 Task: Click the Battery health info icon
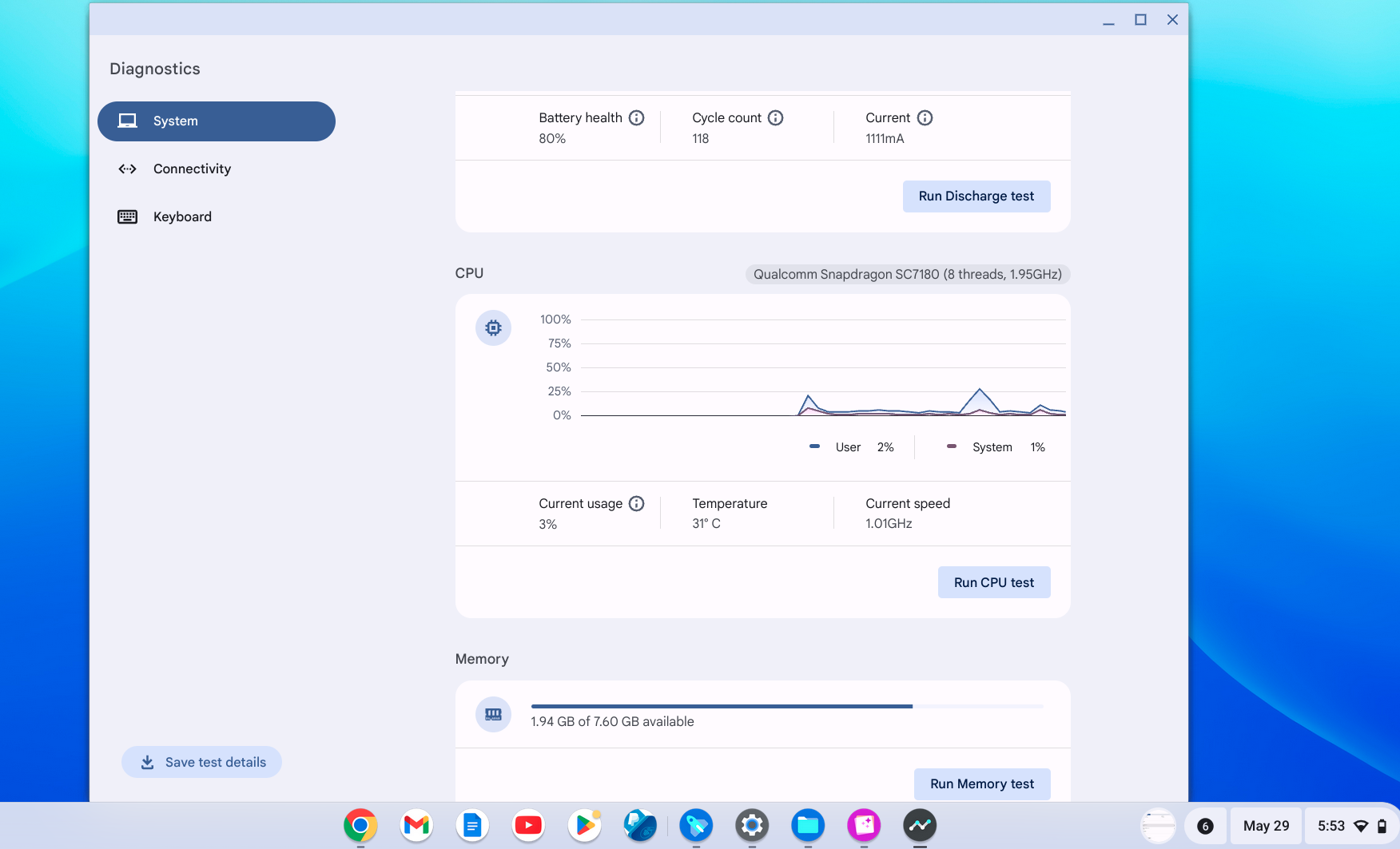tap(636, 118)
